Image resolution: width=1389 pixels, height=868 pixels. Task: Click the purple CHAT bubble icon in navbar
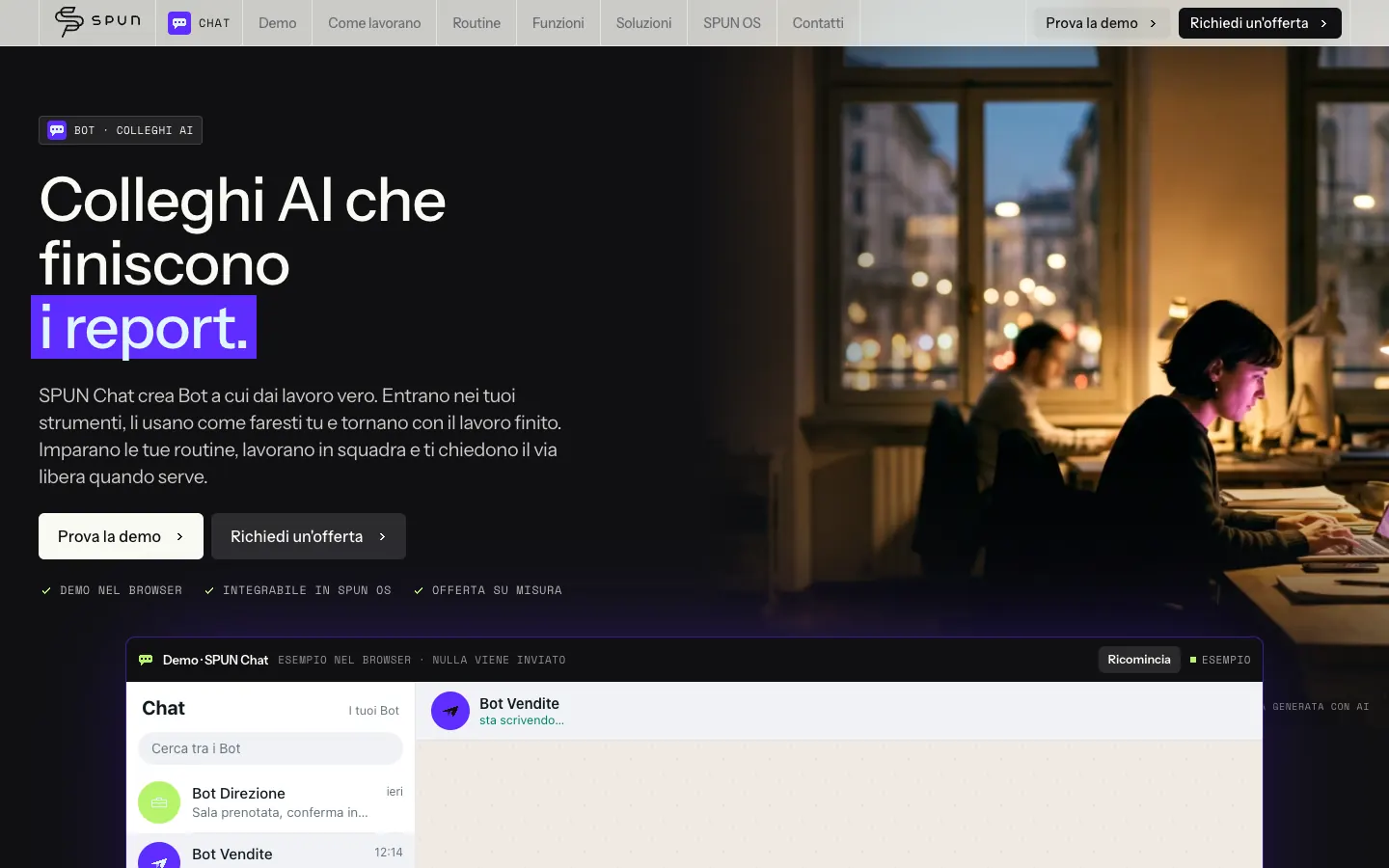coord(179,23)
